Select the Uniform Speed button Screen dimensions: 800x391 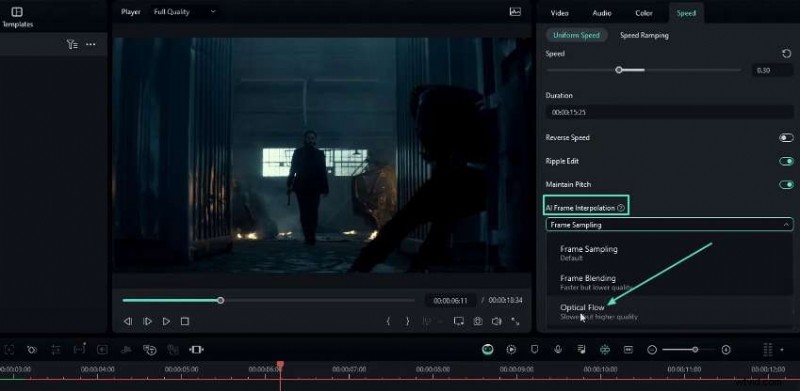click(577, 35)
